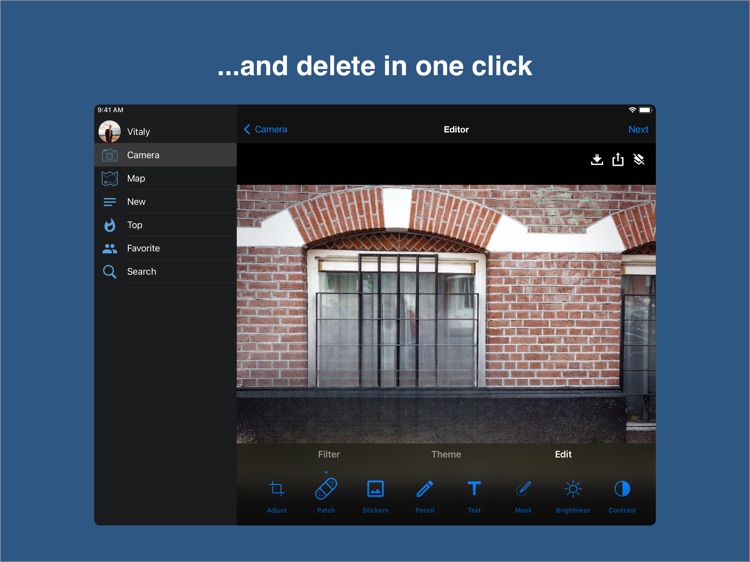Go back to Camera
Screen dimensions: 750x562
click(x=265, y=130)
